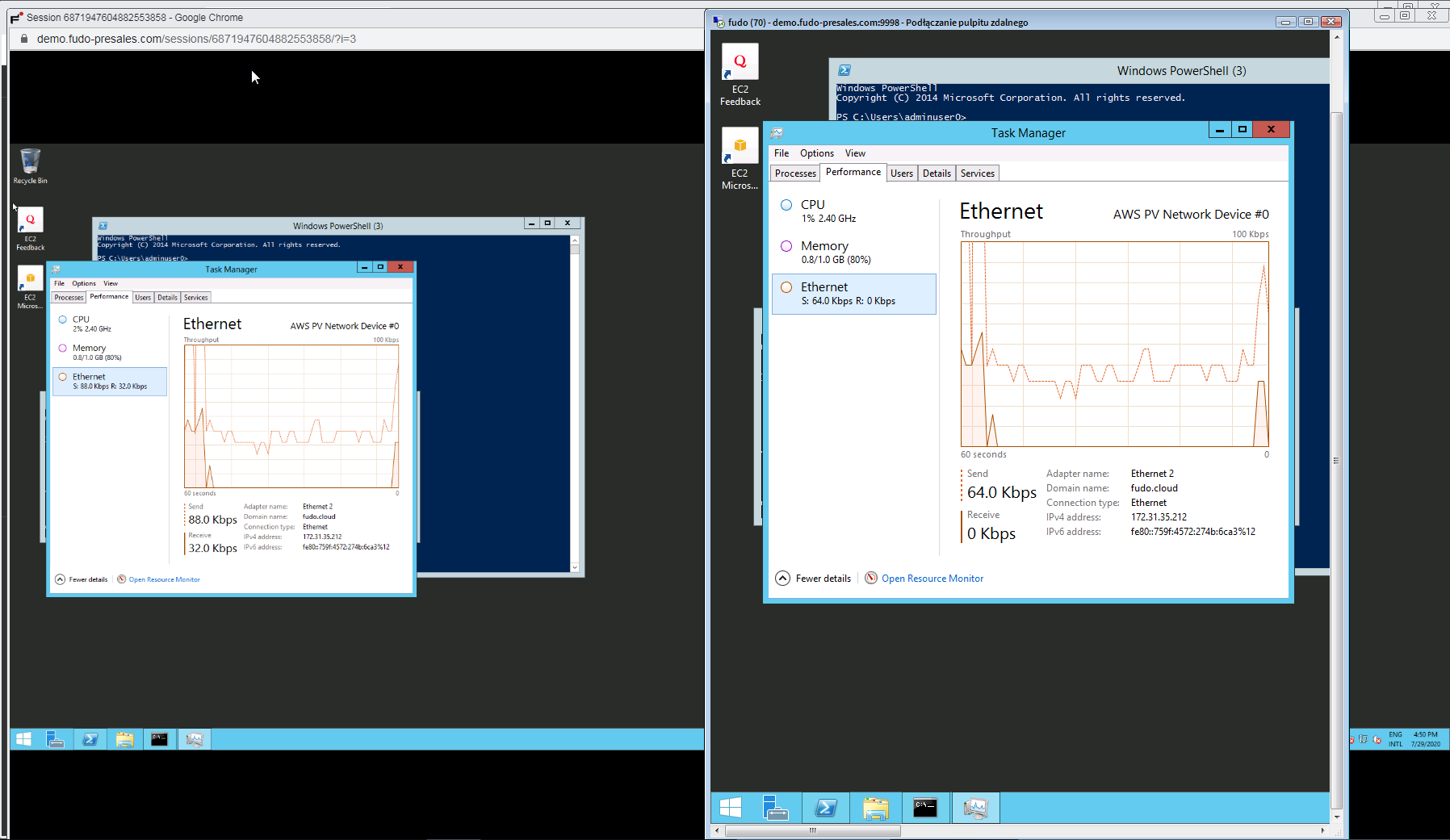Viewport: 1450px width, 840px height.
Task: Open File Explorer on remote desktop taskbar
Action: pyautogui.click(x=876, y=808)
